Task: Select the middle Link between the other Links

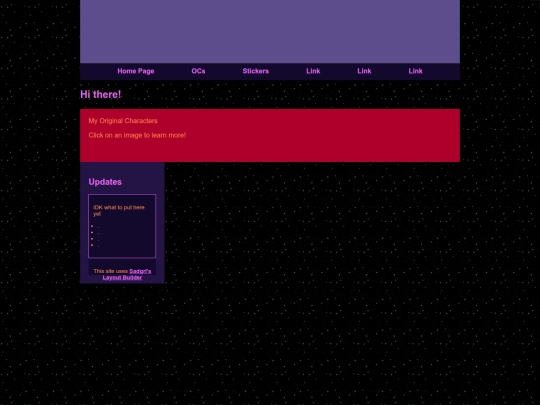Action: coord(364,71)
